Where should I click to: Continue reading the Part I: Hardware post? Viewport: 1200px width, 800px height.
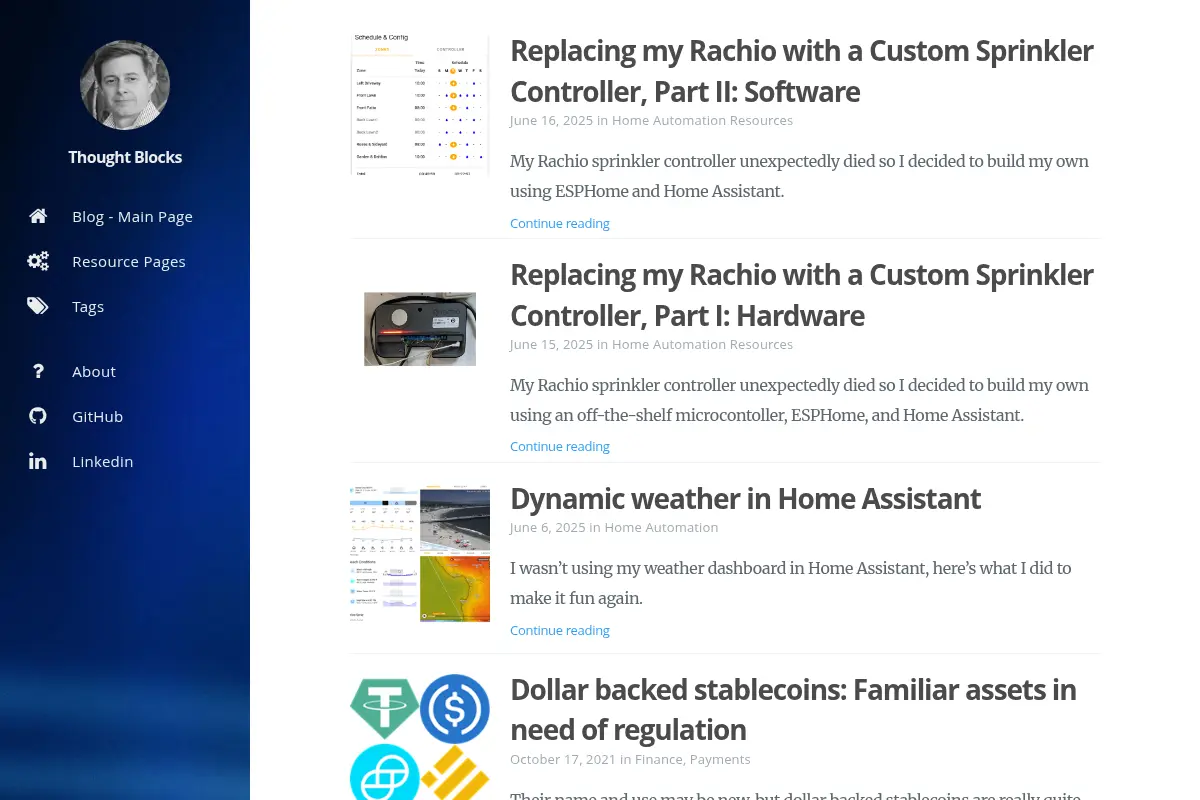560,446
